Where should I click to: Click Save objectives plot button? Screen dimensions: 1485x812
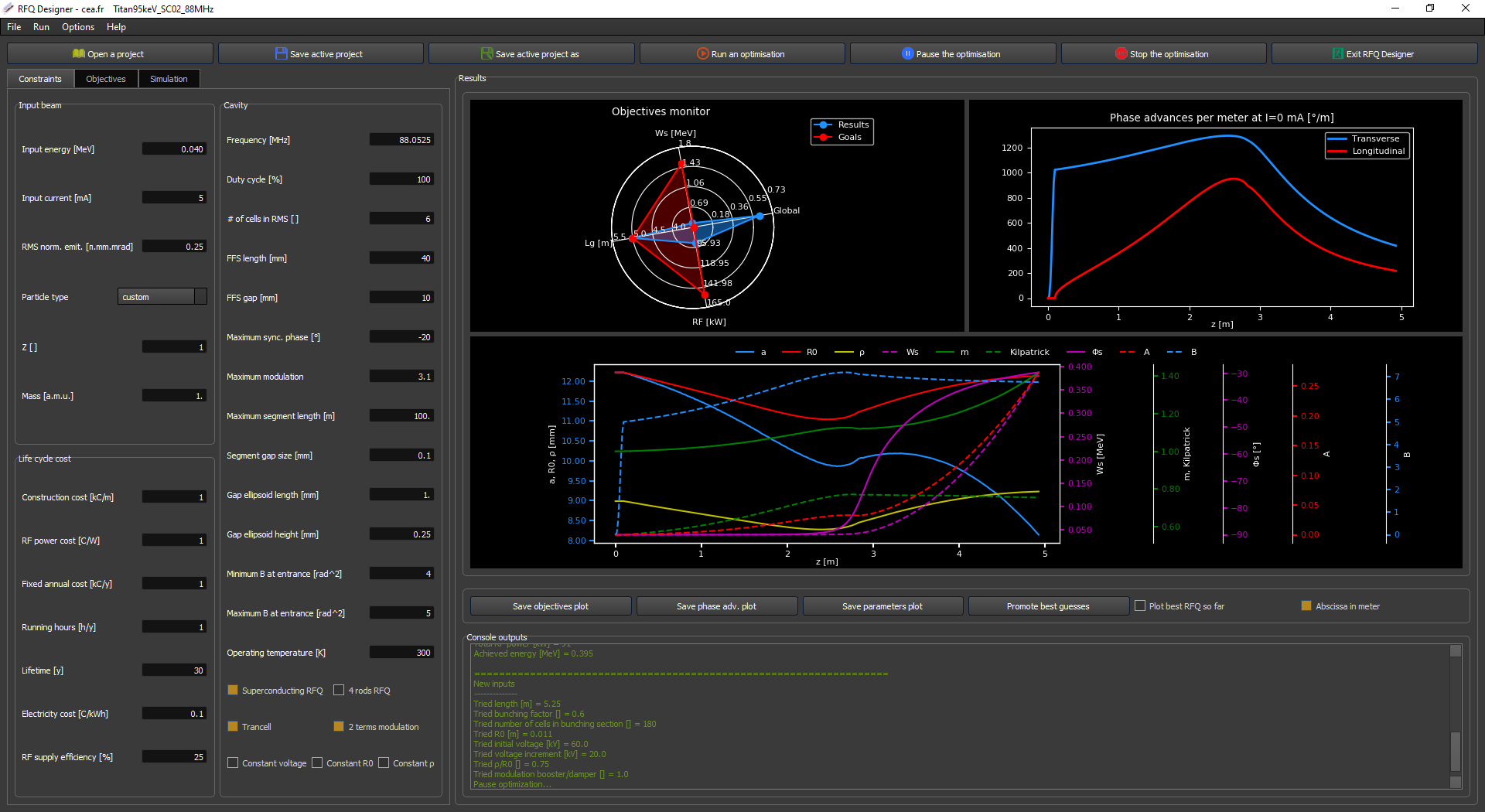tap(551, 606)
